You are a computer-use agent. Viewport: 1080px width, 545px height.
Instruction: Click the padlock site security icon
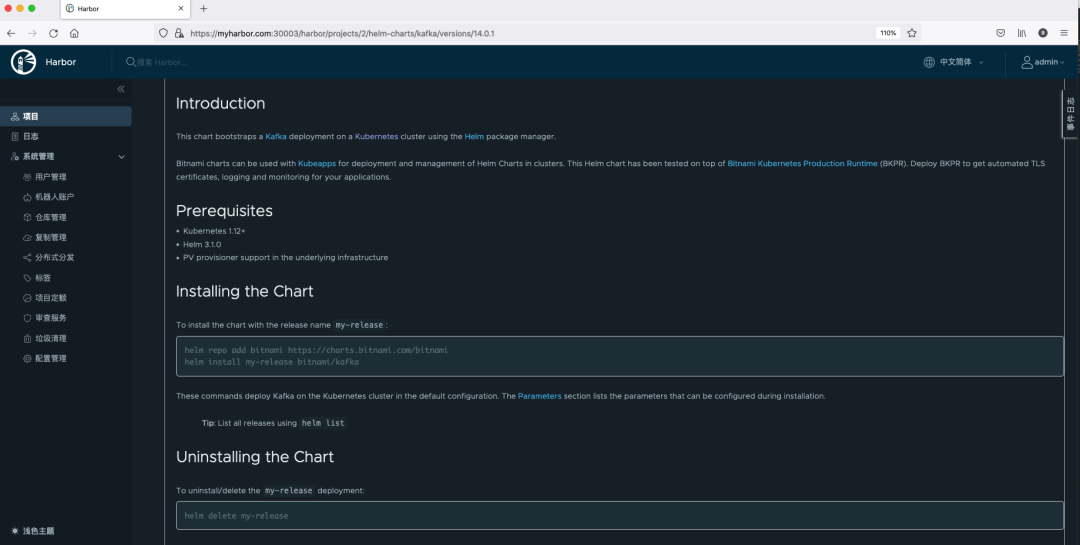(x=179, y=33)
